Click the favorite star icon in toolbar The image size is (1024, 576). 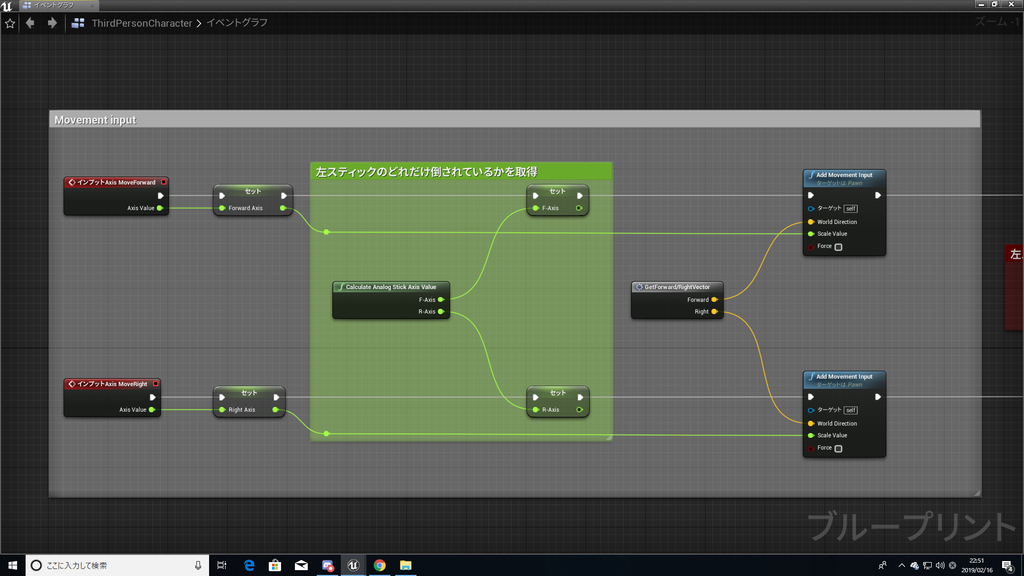click(10, 24)
